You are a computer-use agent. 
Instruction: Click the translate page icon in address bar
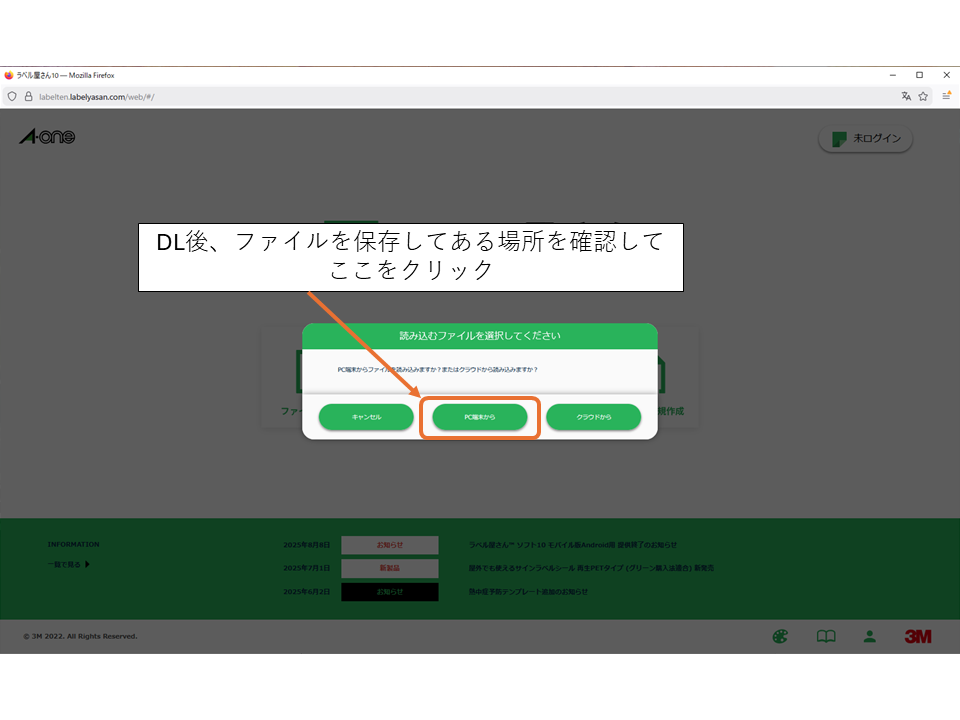pos(906,96)
